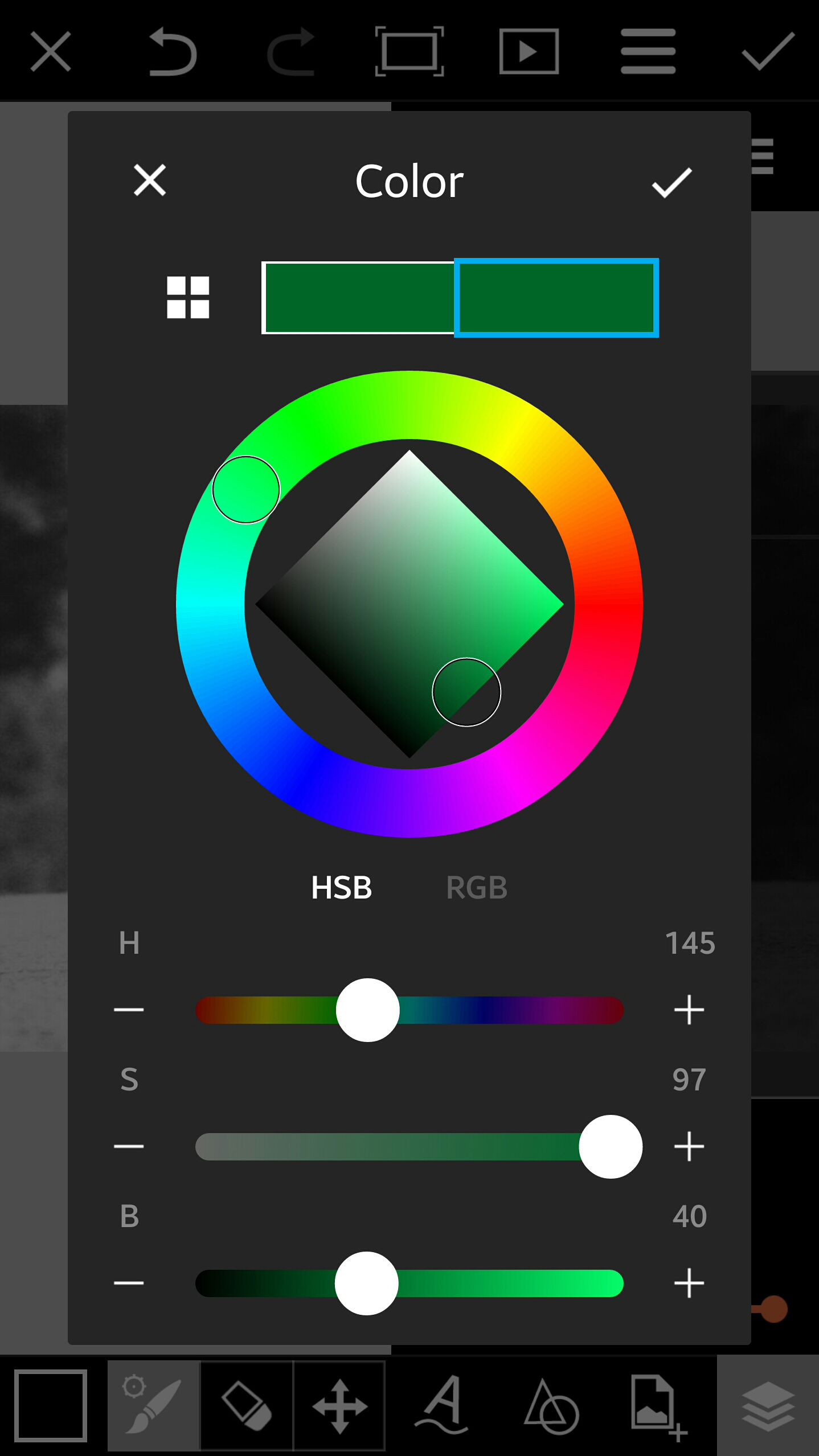This screenshot has height=1456, width=819.
Task: Undo the last action
Action: pos(173,51)
